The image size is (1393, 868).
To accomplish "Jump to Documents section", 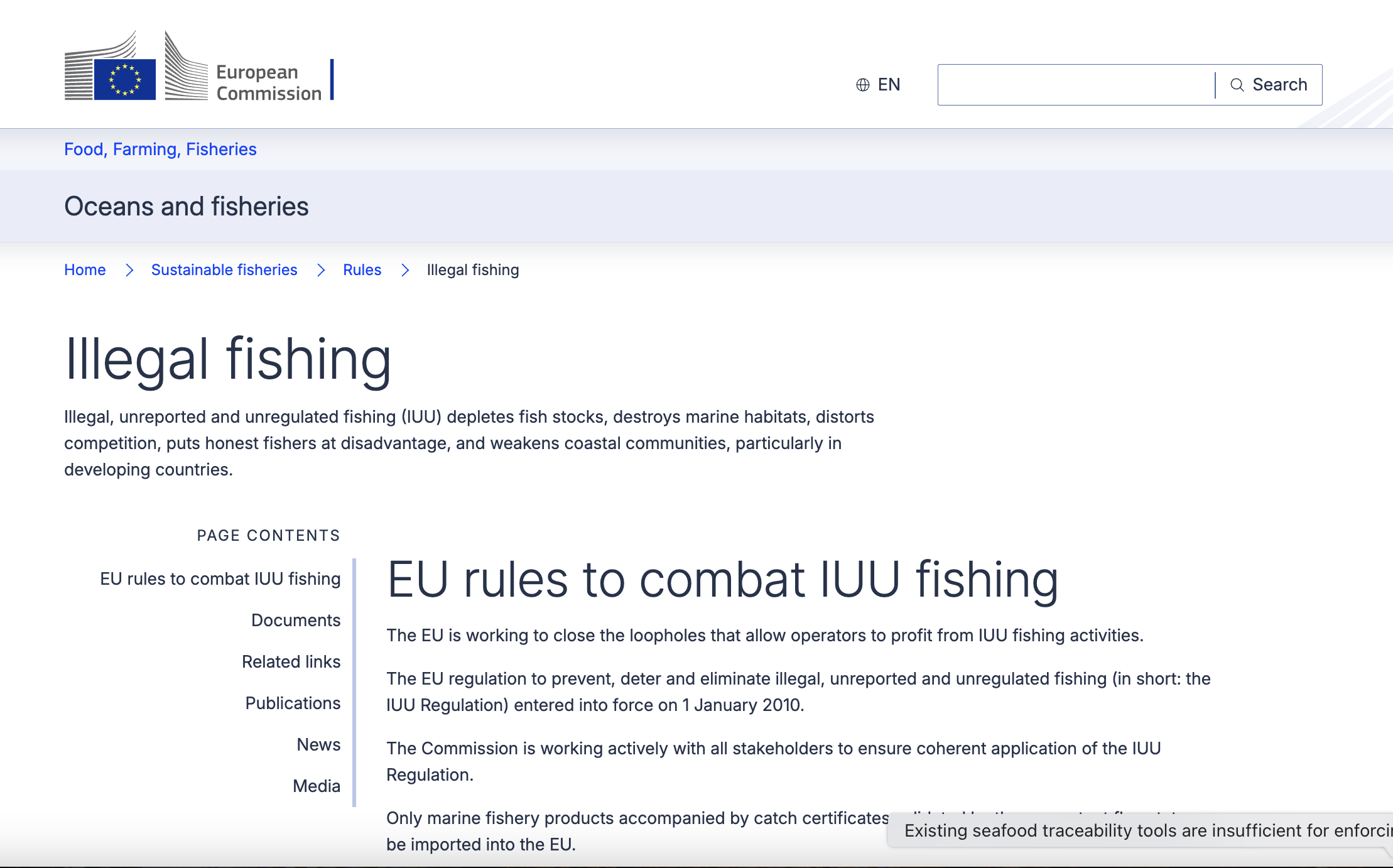I will (x=295, y=620).
